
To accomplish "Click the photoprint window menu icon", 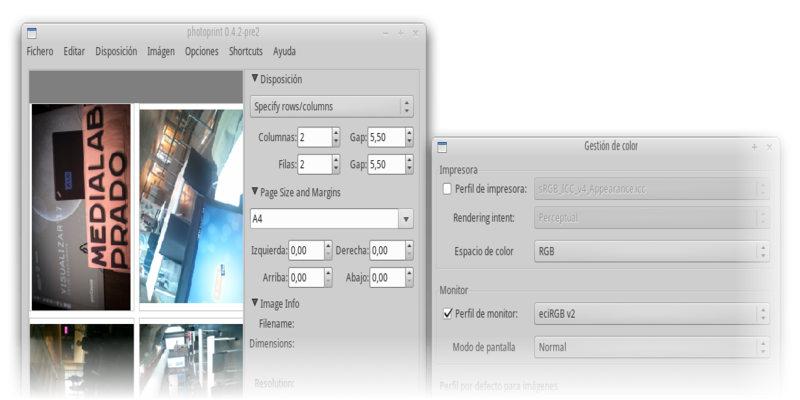I will point(32,34).
